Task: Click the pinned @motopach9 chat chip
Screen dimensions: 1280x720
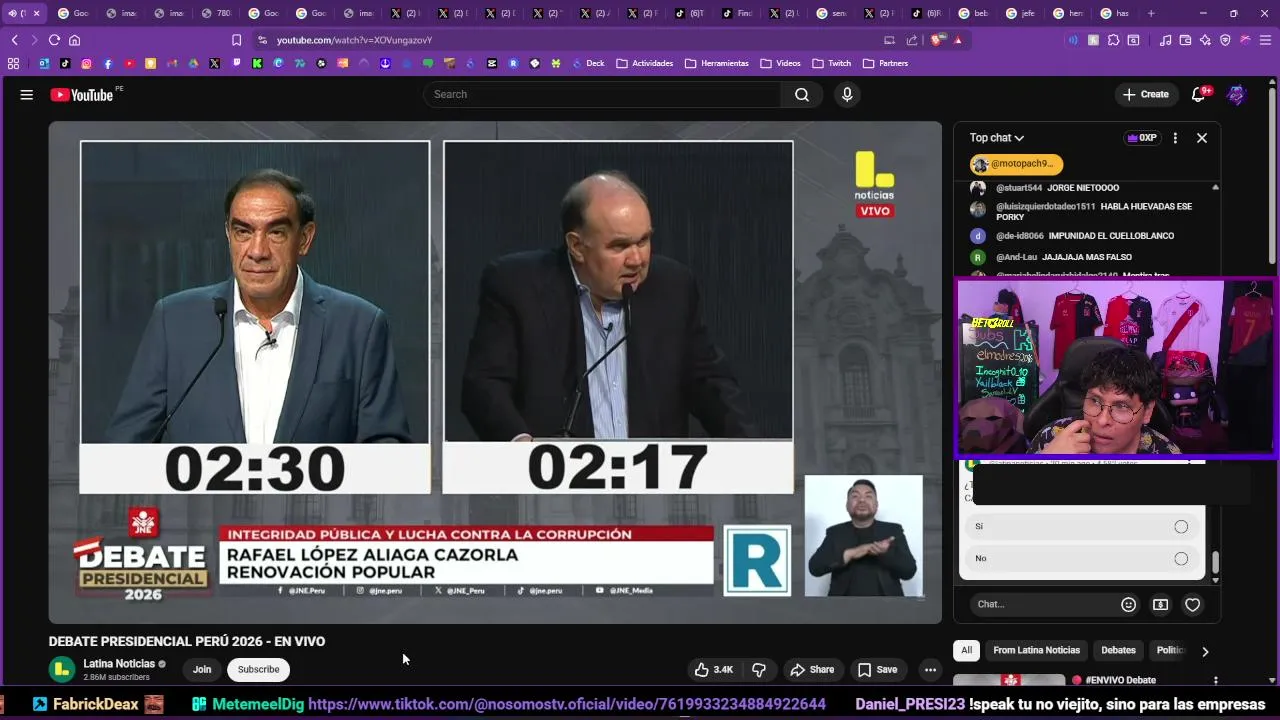Action: [1016, 164]
